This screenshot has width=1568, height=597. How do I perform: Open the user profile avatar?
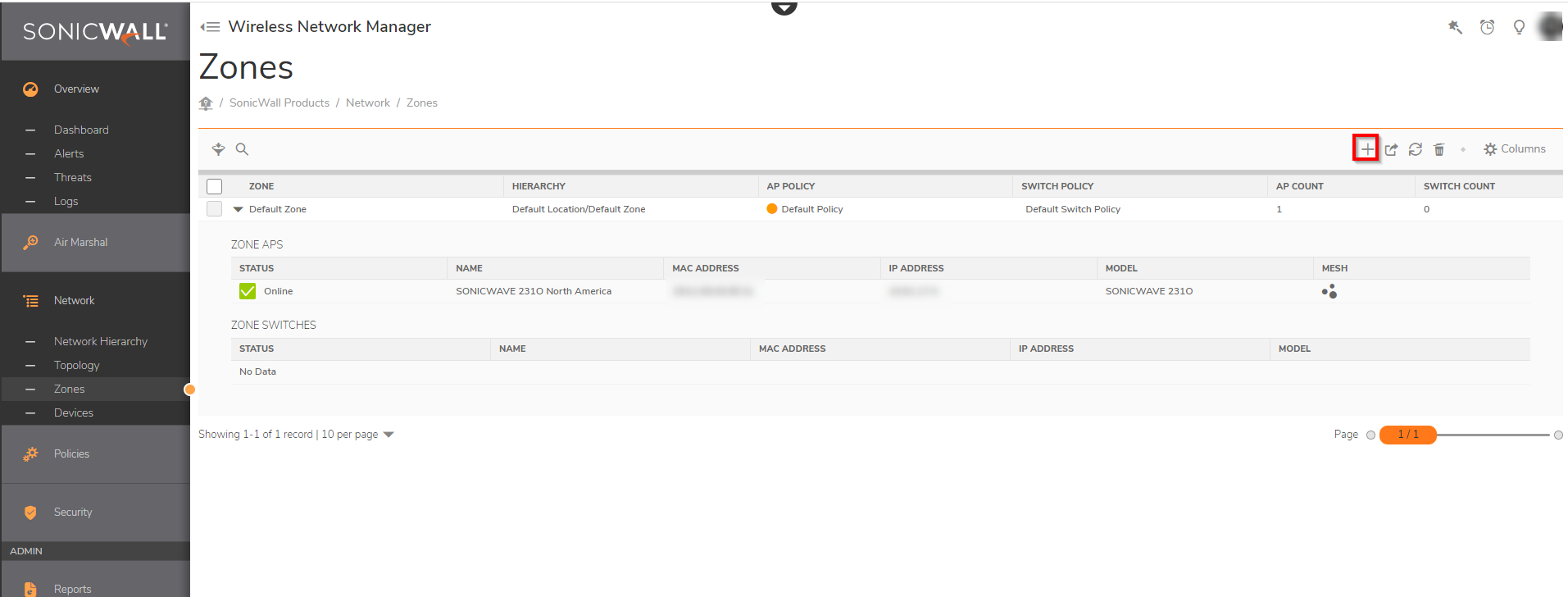(x=1550, y=26)
